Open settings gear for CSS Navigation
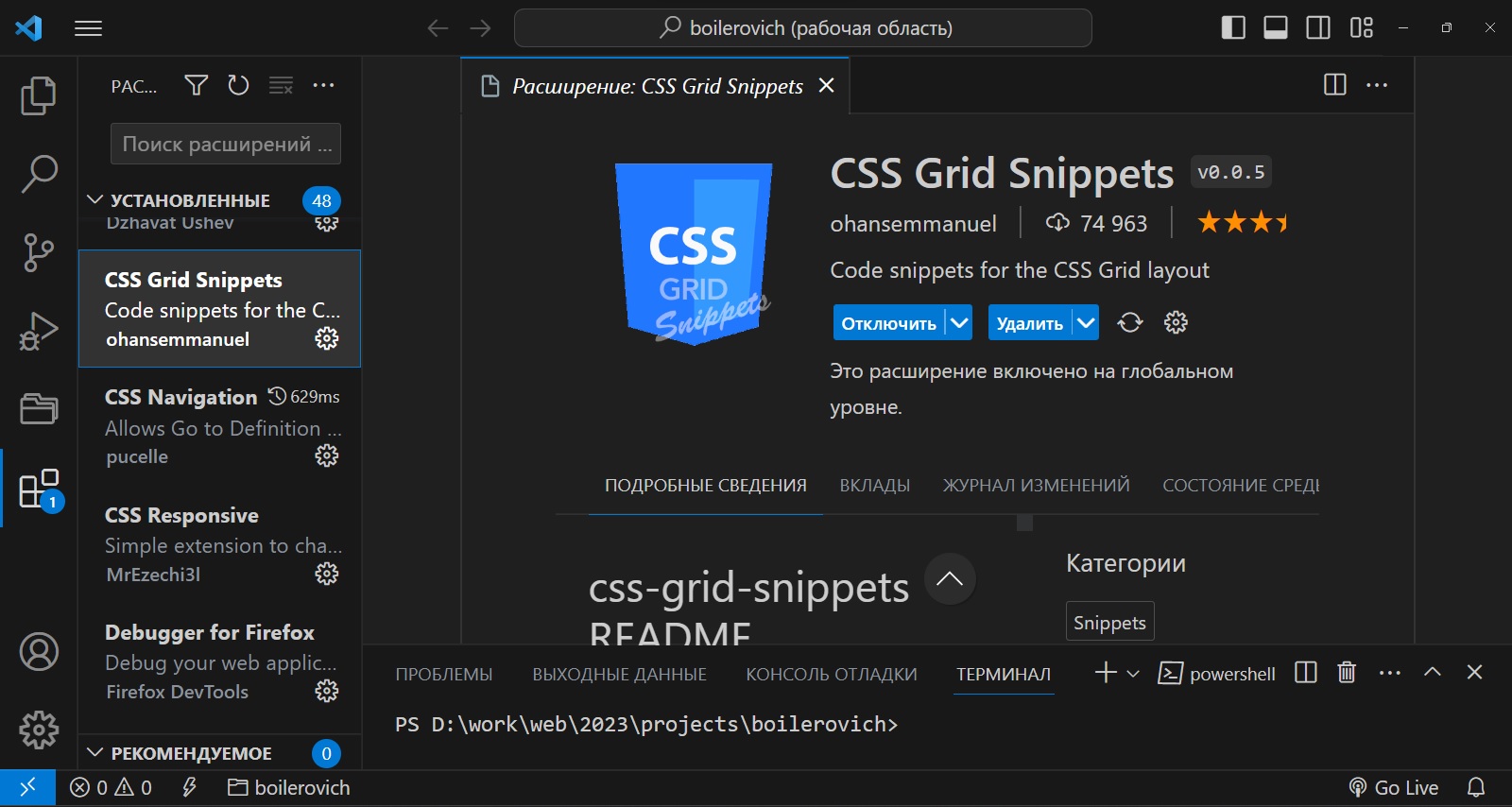1512x807 pixels. 327,456
